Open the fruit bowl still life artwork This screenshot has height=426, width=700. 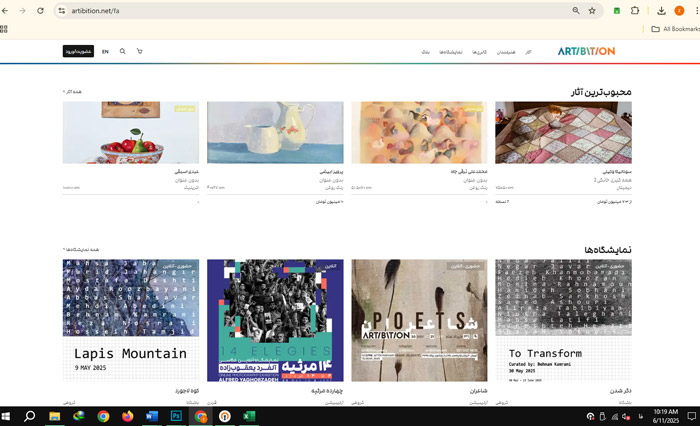(x=131, y=133)
